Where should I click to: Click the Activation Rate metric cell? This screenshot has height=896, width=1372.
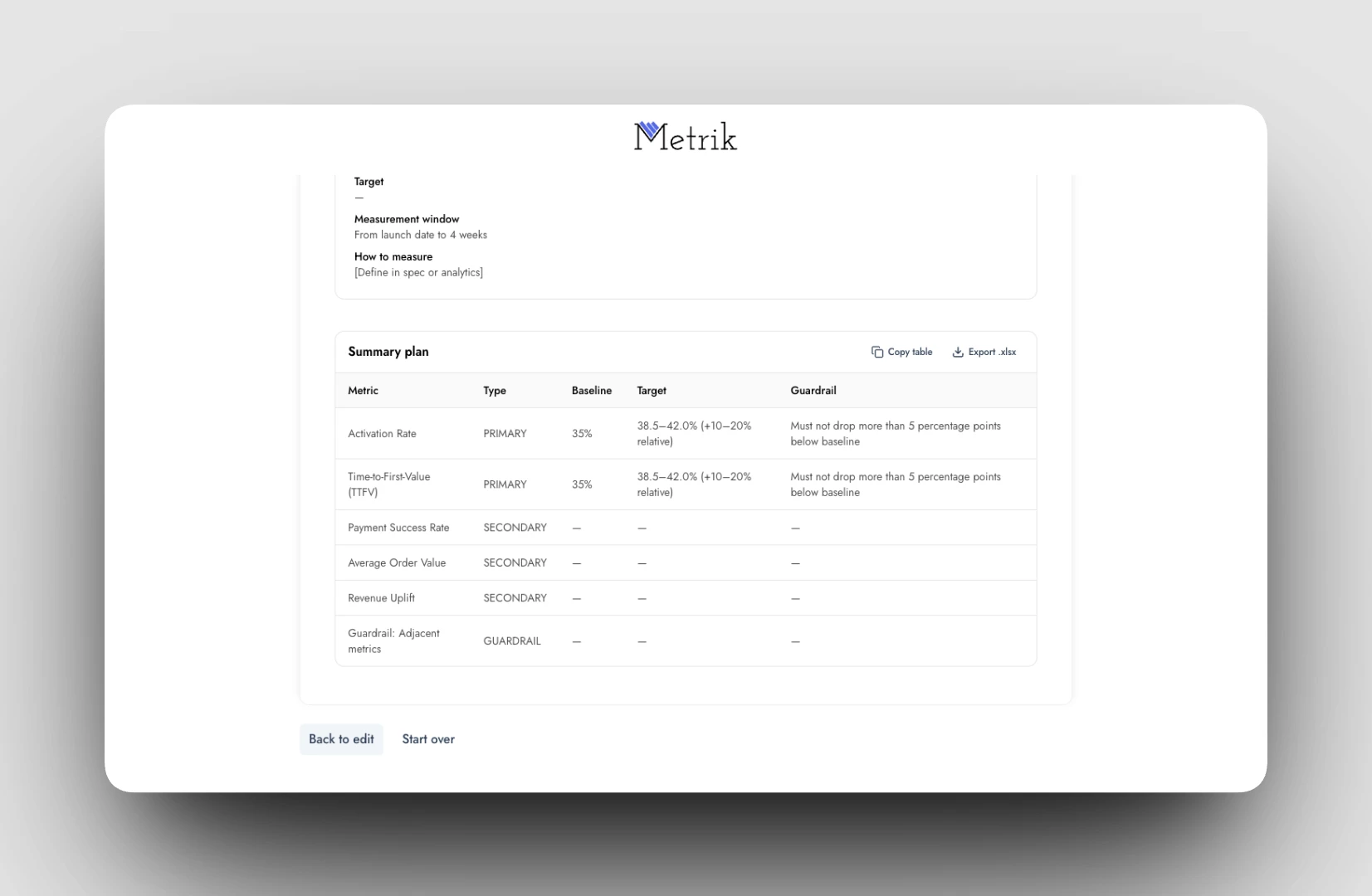point(382,434)
